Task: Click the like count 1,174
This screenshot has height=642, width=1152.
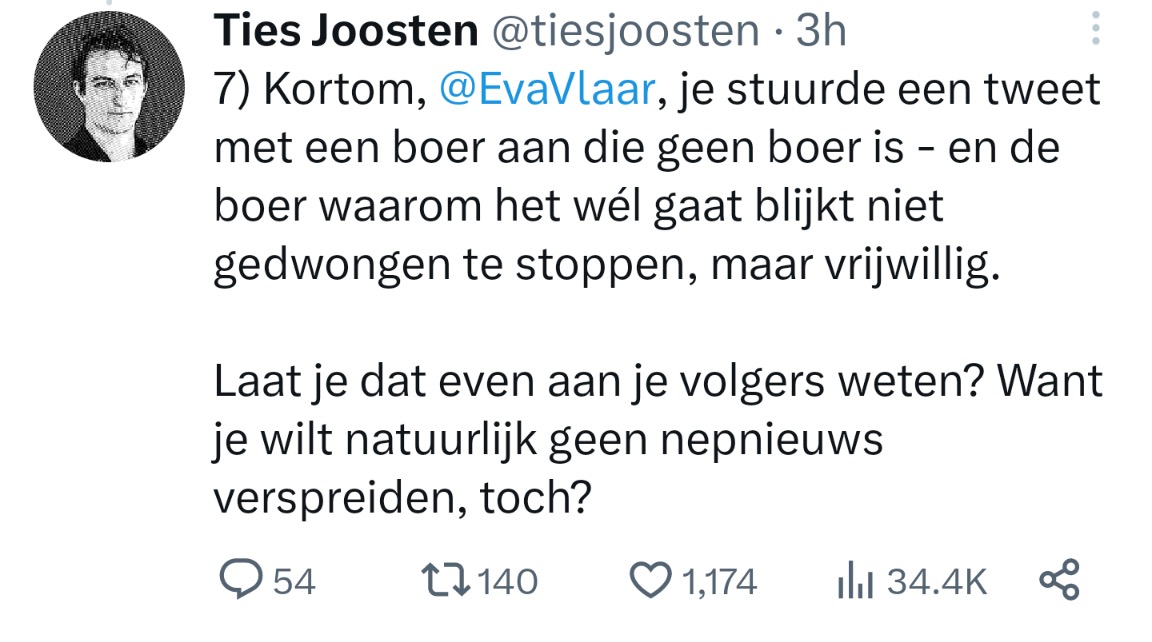Action: (719, 581)
